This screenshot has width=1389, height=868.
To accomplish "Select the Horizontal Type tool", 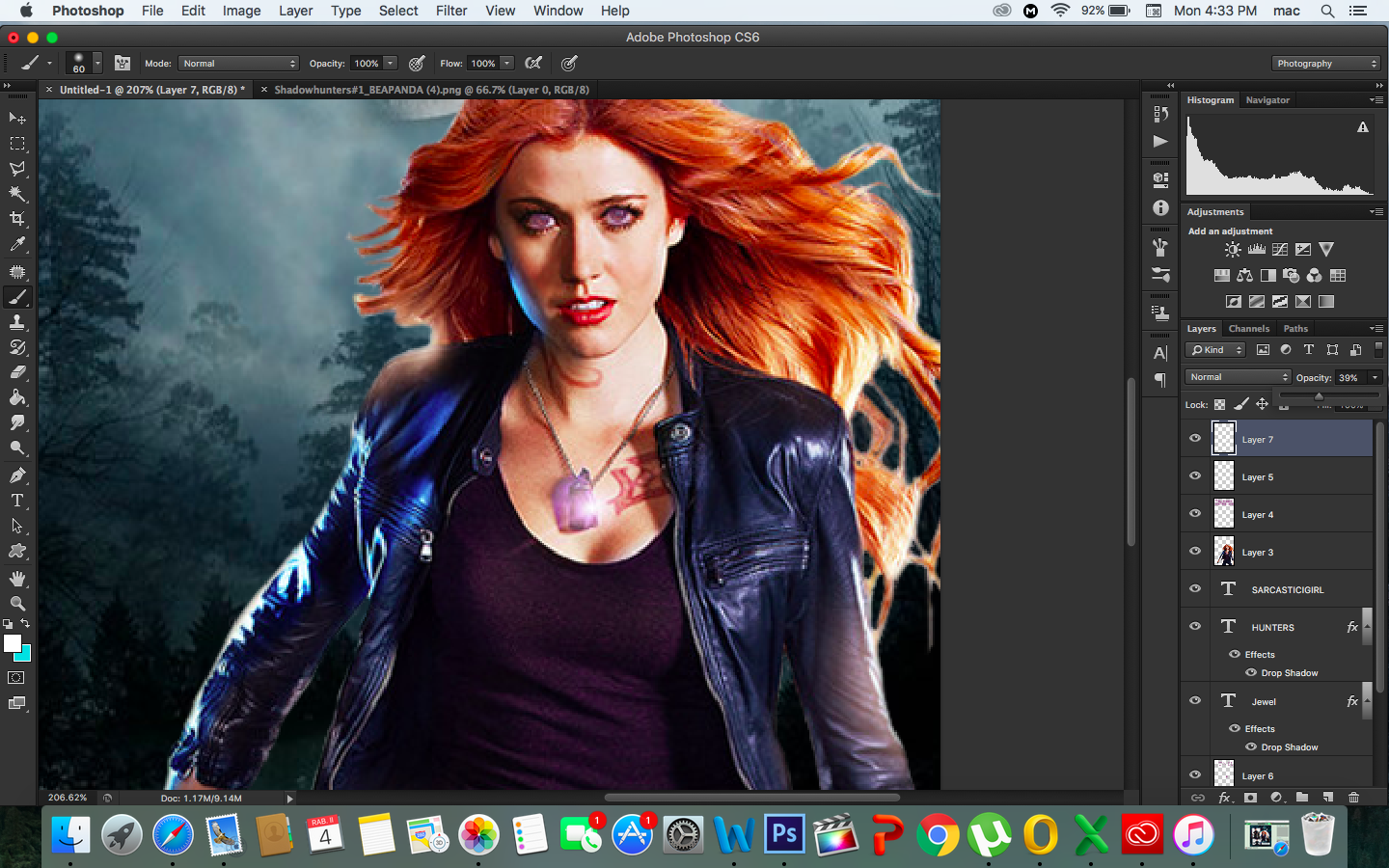I will tap(17, 501).
